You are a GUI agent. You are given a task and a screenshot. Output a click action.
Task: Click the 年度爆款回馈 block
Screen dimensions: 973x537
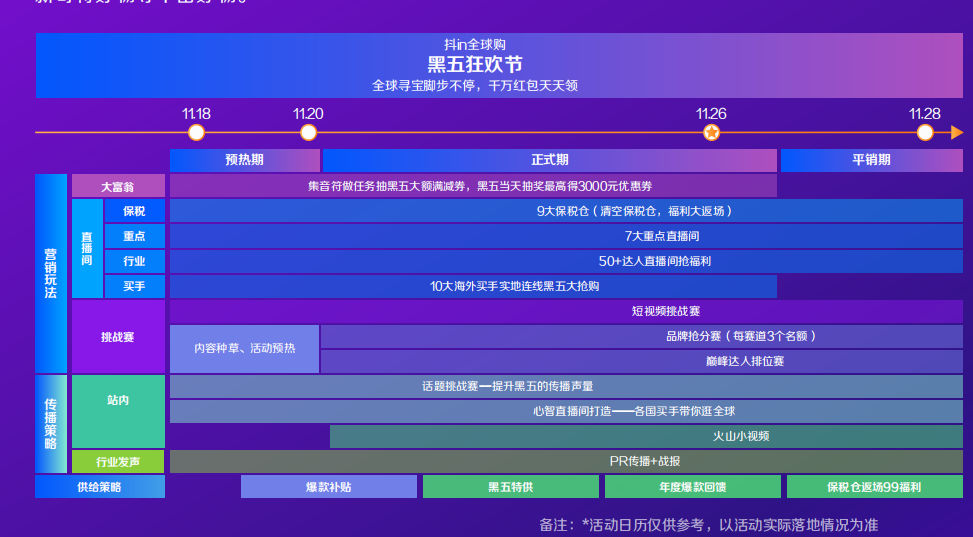tap(693, 487)
